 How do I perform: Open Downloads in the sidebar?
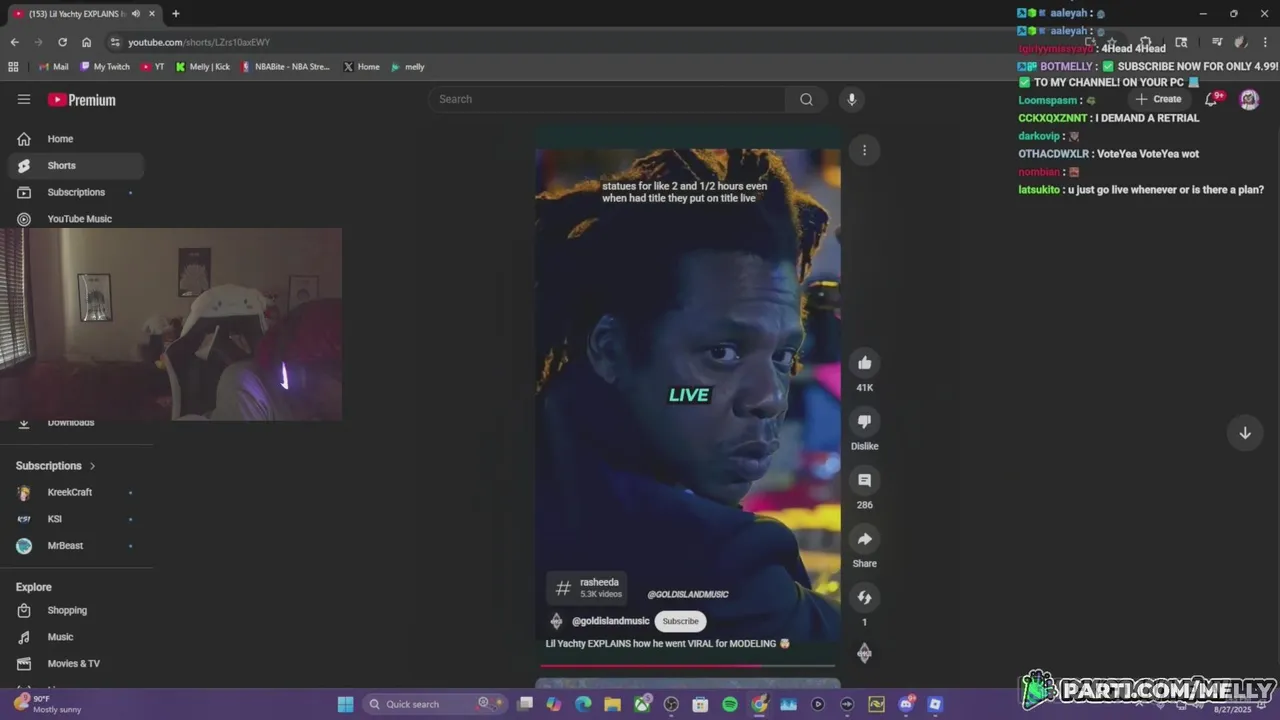[72, 423]
